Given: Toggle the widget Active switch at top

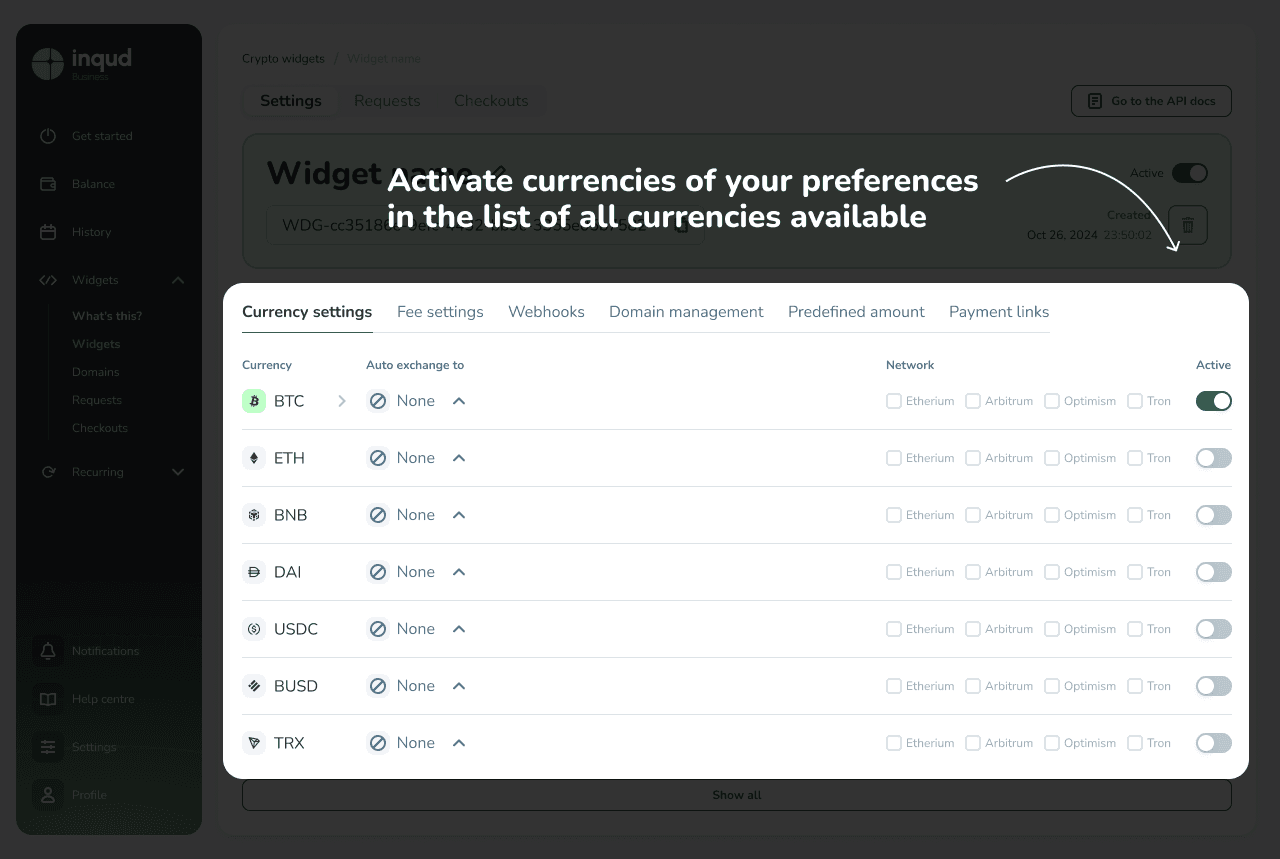Looking at the screenshot, I should (x=1190, y=173).
